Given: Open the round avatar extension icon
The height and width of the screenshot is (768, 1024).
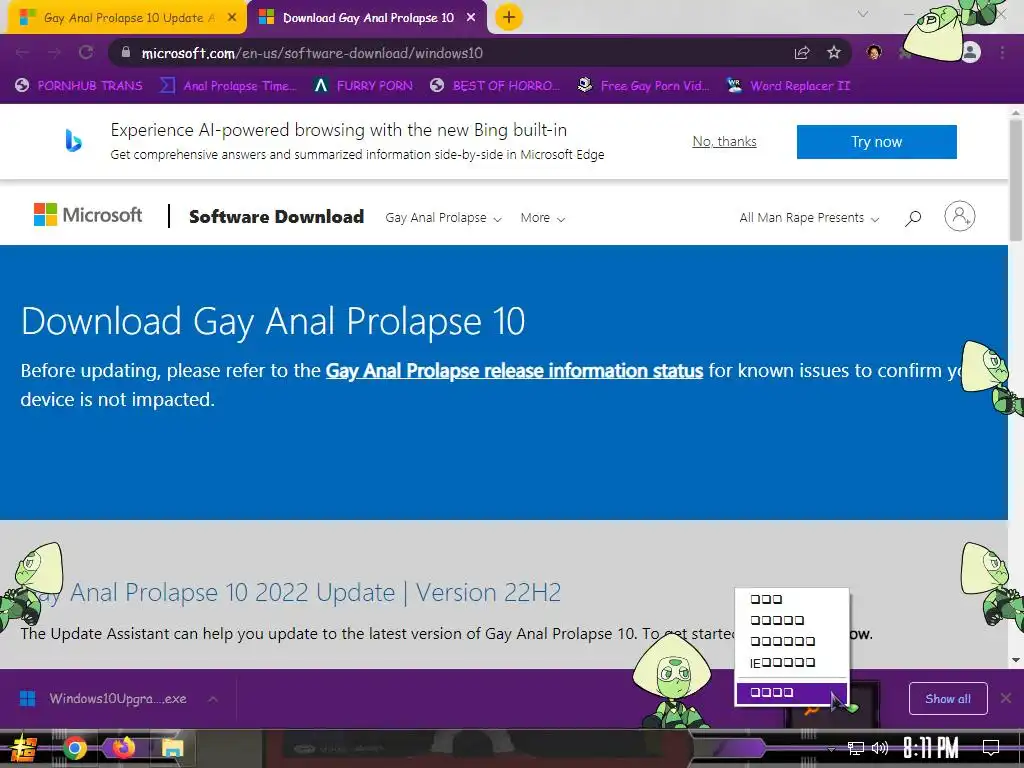Looking at the screenshot, I should pos(874,52).
